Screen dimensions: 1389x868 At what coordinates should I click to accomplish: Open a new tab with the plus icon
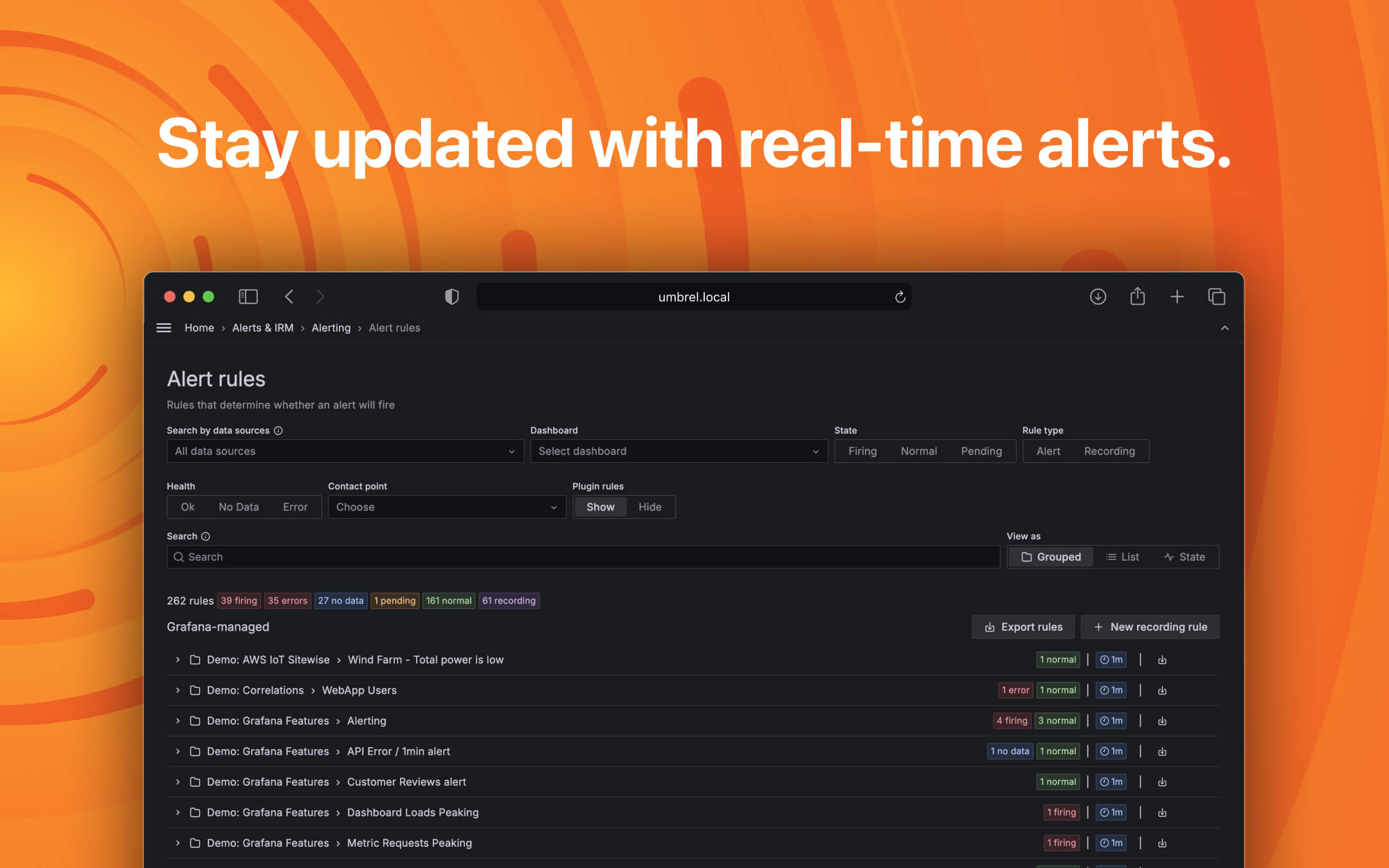tap(1177, 296)
